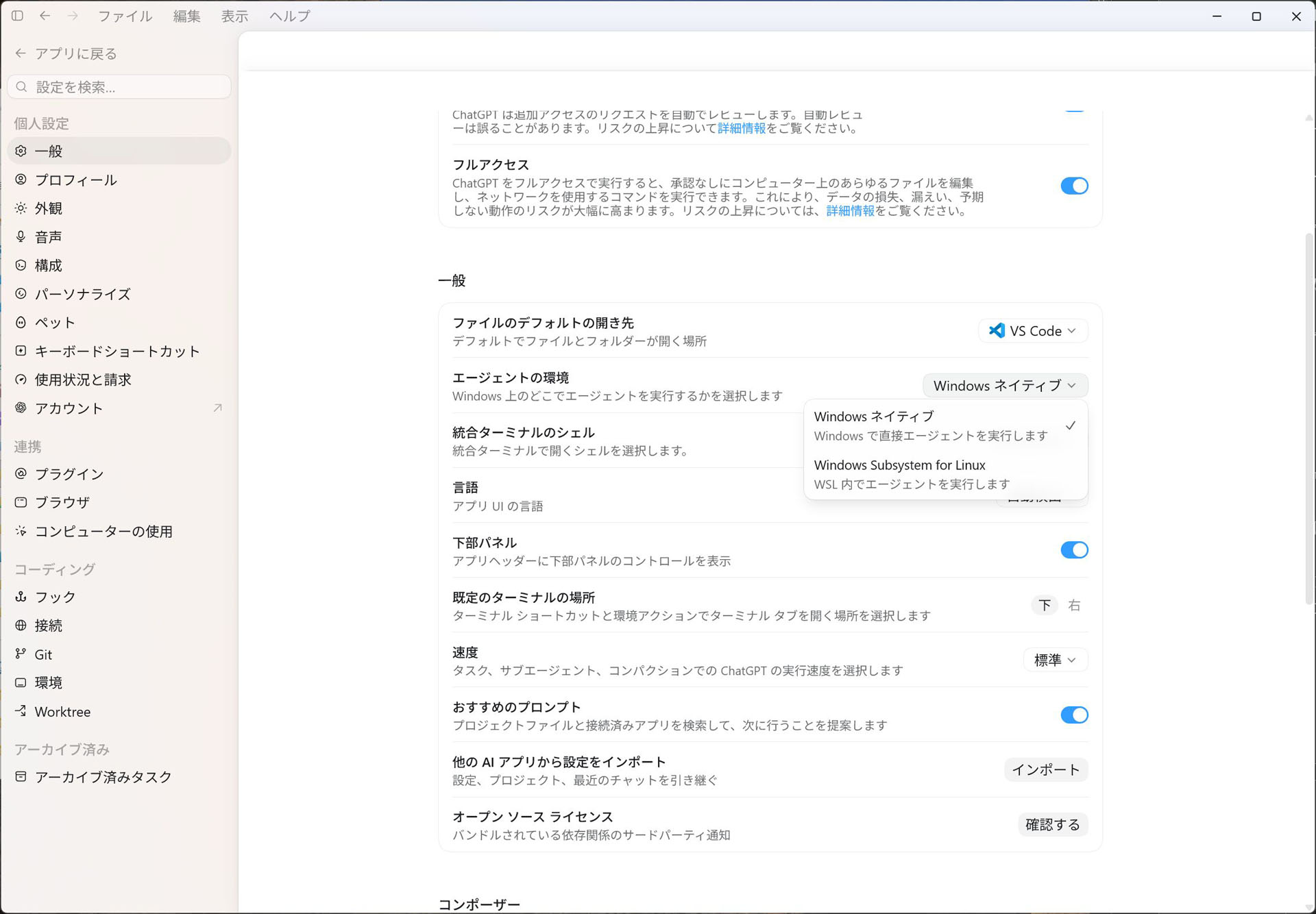Click the icon beside パーソナライズ

(x=21, y=294)
